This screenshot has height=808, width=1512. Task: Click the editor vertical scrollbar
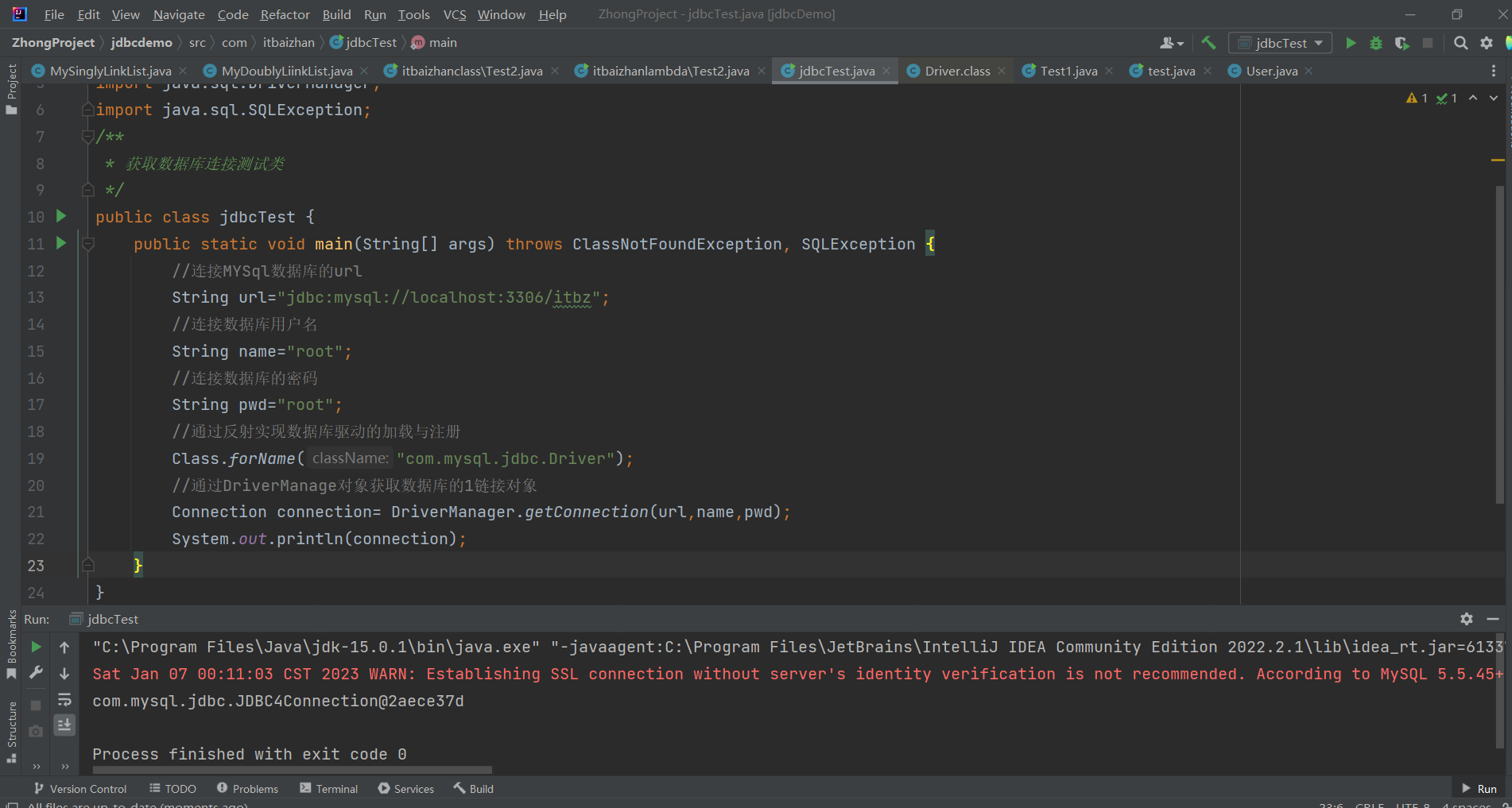point(1499,344)
